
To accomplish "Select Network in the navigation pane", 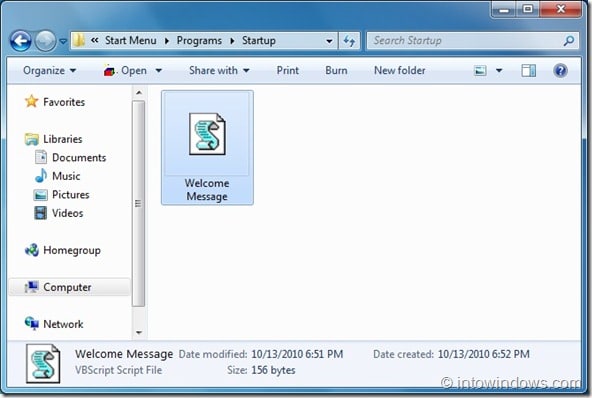I will (x=63, y=324).
